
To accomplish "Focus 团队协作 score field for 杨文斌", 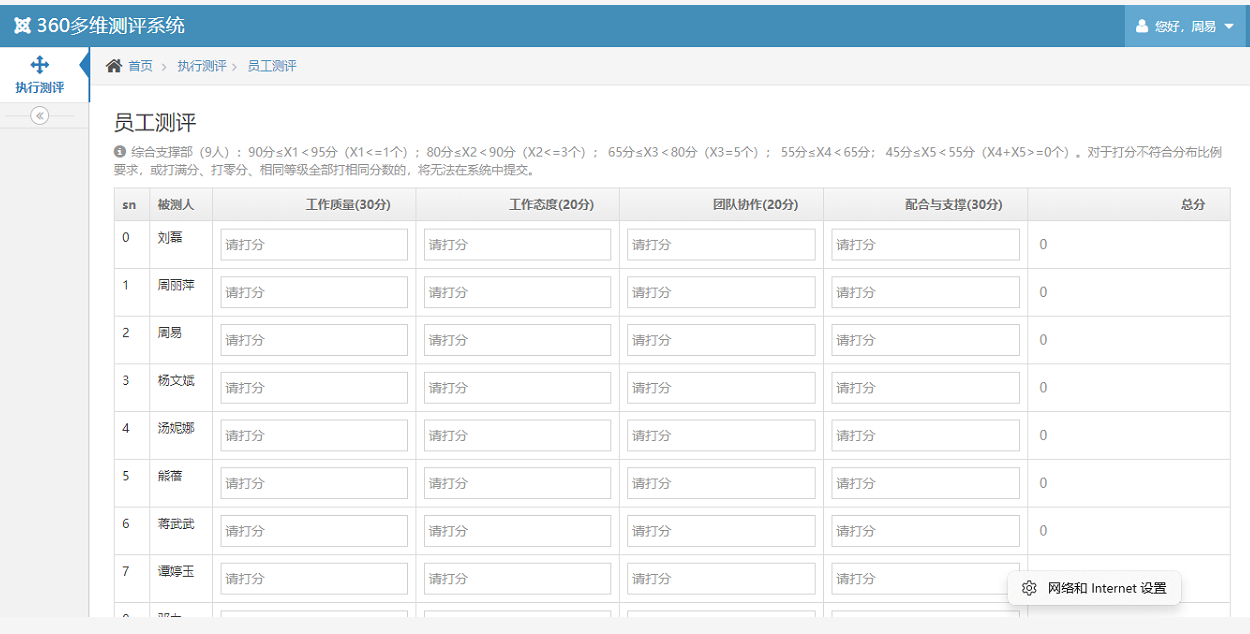I will (721, 387).
